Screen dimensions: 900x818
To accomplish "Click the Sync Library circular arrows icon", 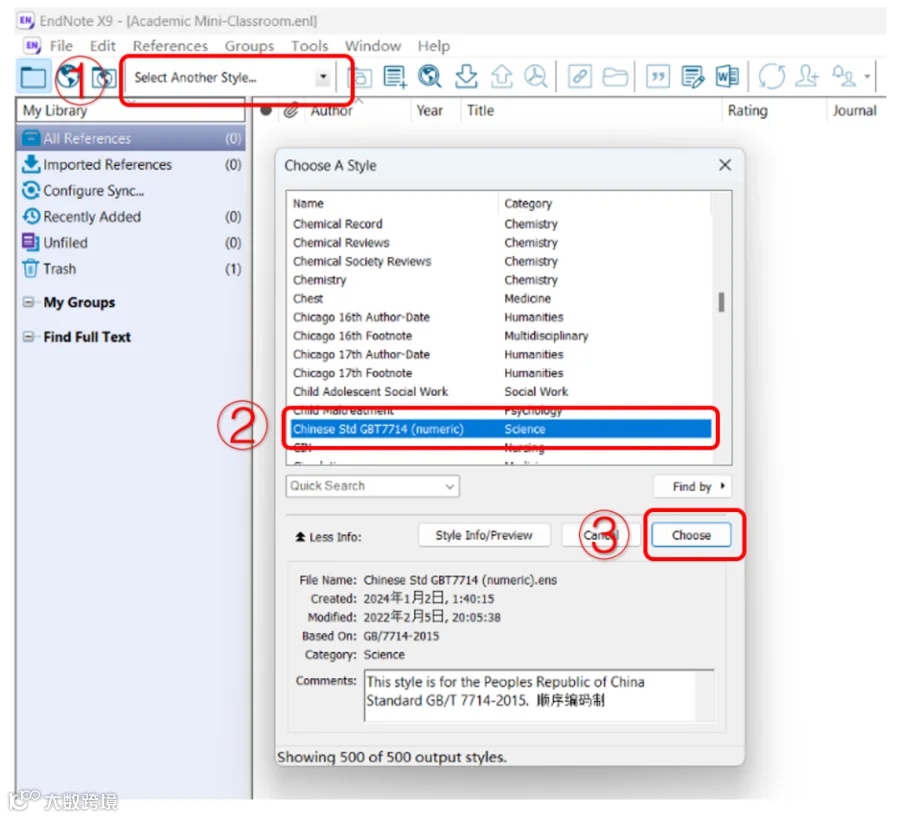I will click(x=771, y=76).
